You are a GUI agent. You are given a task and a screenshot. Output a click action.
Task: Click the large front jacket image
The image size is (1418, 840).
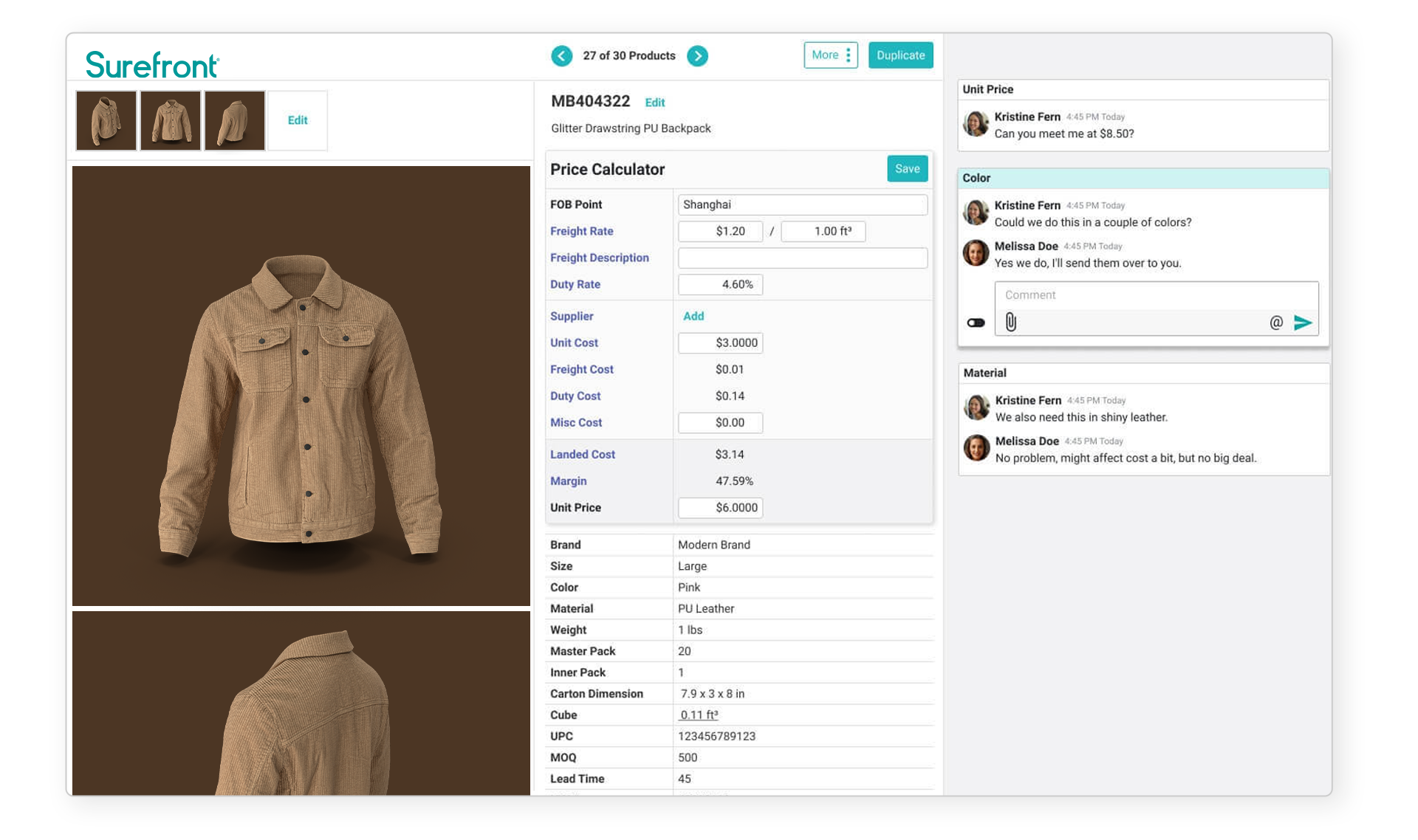pos(301,385)
